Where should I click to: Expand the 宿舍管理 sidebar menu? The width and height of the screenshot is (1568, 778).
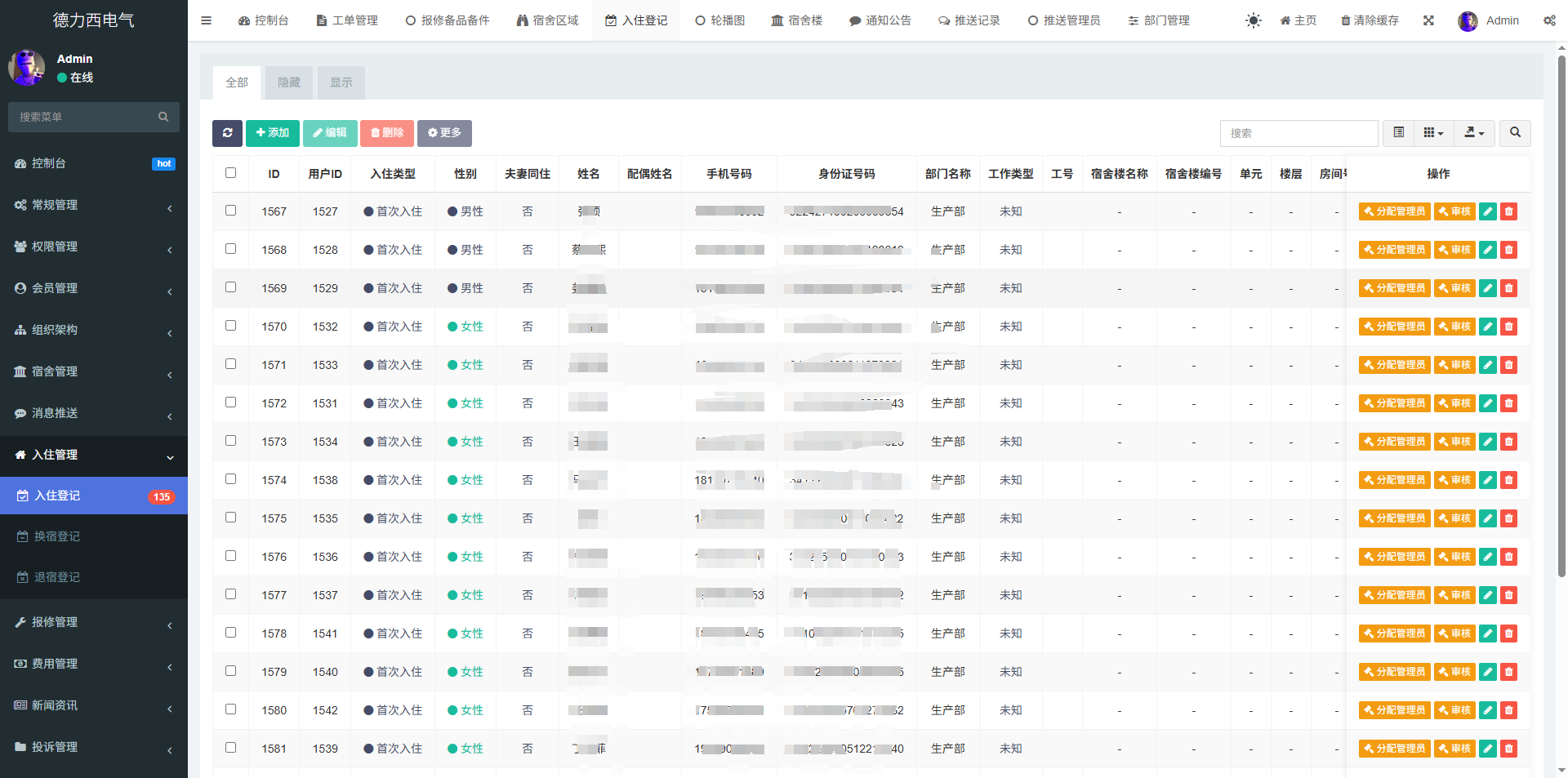(94, 371)
